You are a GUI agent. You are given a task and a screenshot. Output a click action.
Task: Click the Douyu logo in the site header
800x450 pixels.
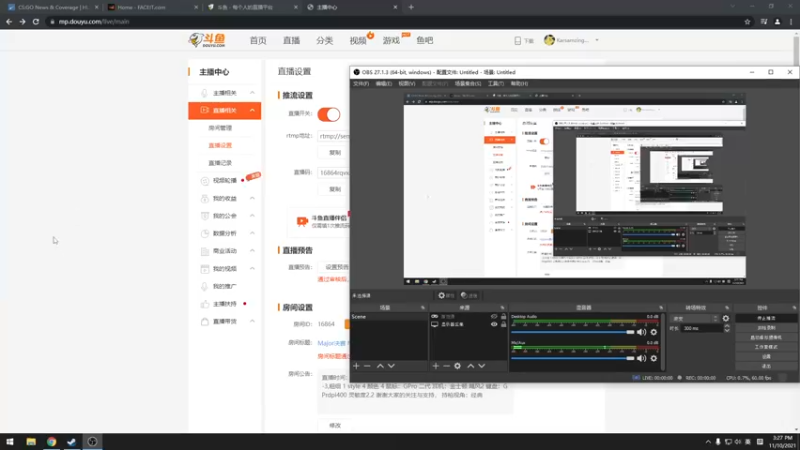[x=207, y=40]
